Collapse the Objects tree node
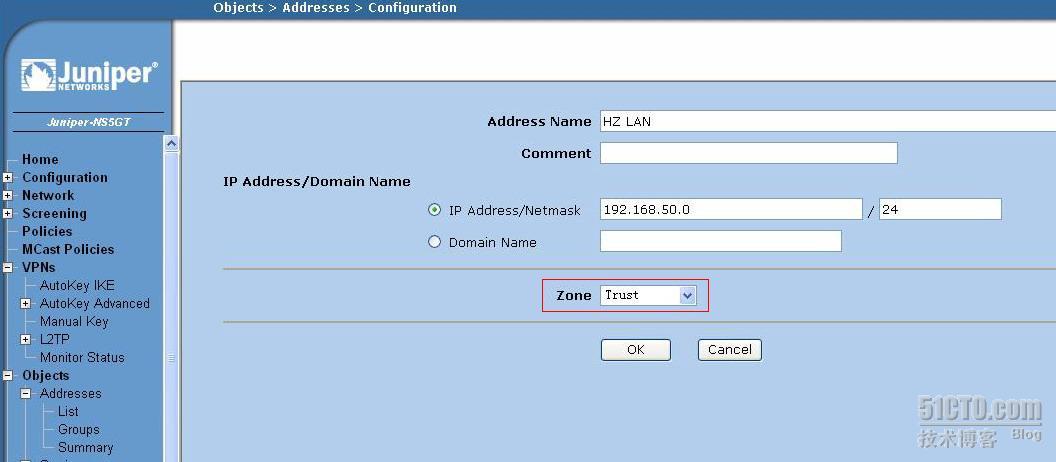The height and width of the screenshot is (462, 1056). tap(7, 376)
